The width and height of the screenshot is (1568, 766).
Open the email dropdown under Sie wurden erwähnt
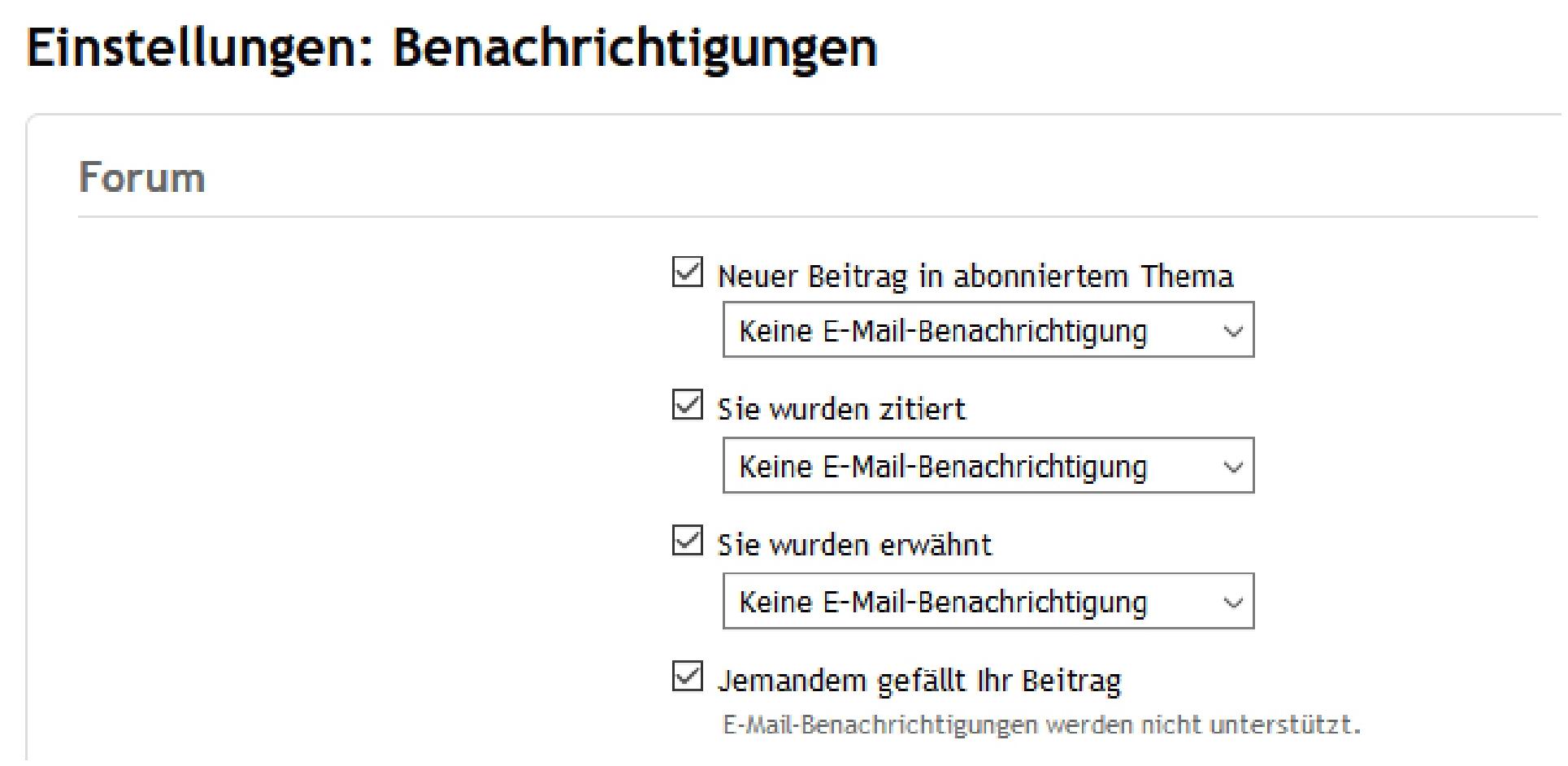tap(987, 602)
